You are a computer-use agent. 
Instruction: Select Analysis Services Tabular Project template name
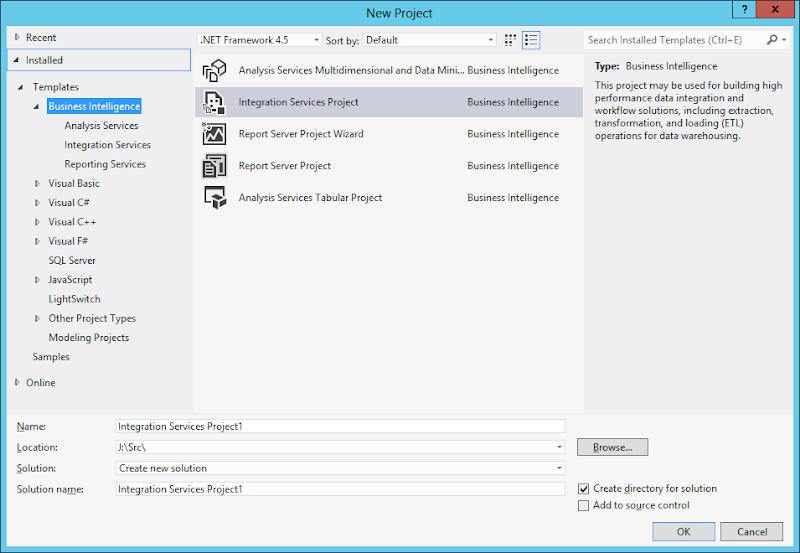(310, 198)
